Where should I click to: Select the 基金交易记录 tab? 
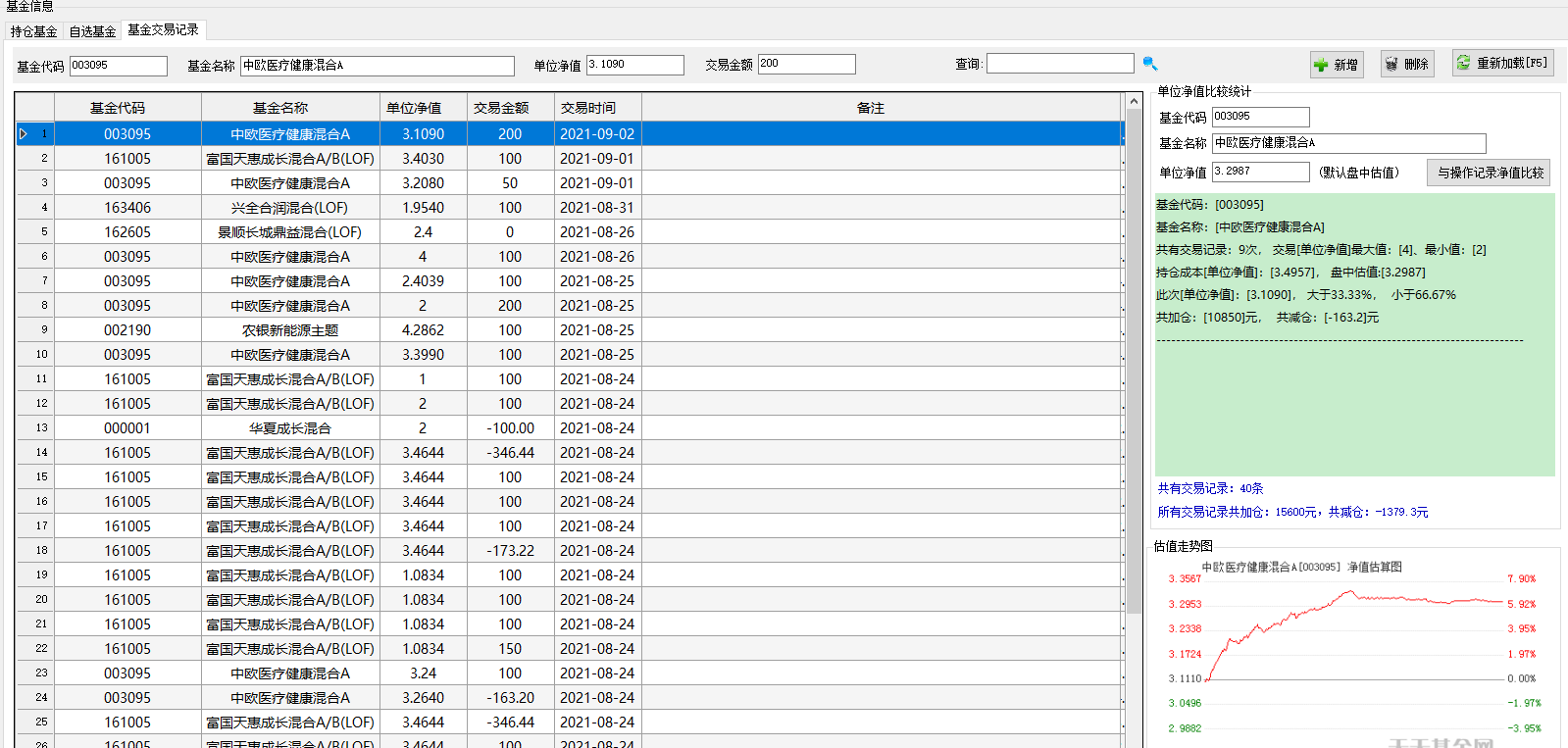coord(163,30)
